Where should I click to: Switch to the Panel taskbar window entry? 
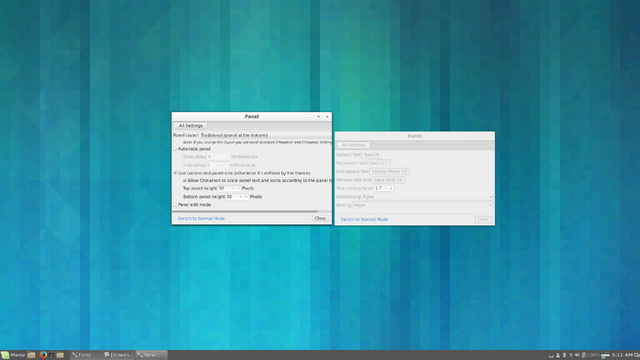point(151,355)
